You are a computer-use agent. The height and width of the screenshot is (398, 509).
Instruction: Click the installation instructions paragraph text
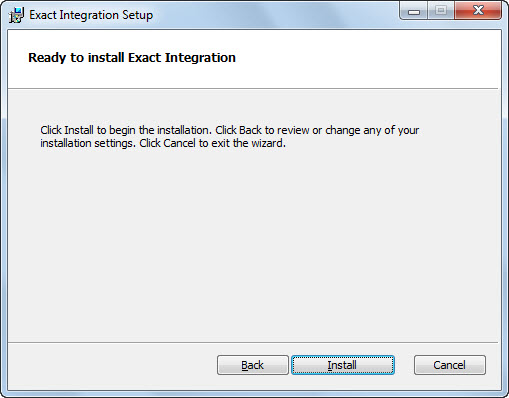coord(230,136)
